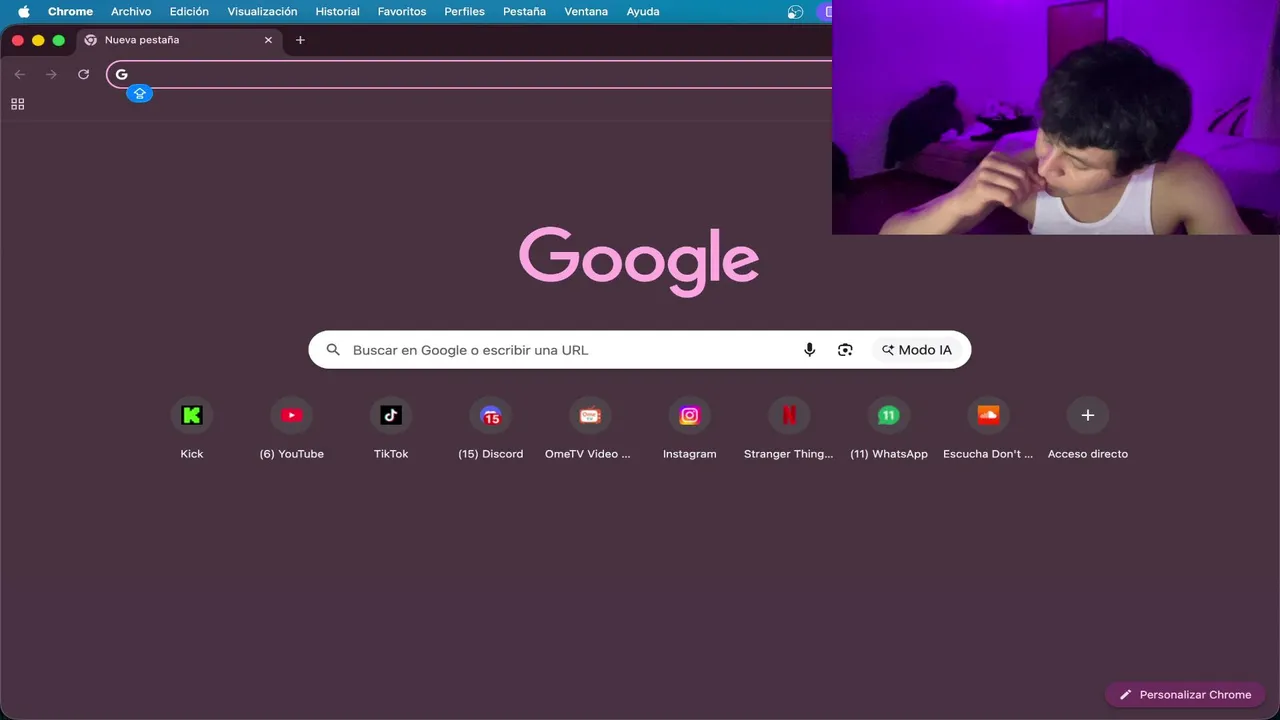Open the apps grid in bookmarks bar

point(17,104)
